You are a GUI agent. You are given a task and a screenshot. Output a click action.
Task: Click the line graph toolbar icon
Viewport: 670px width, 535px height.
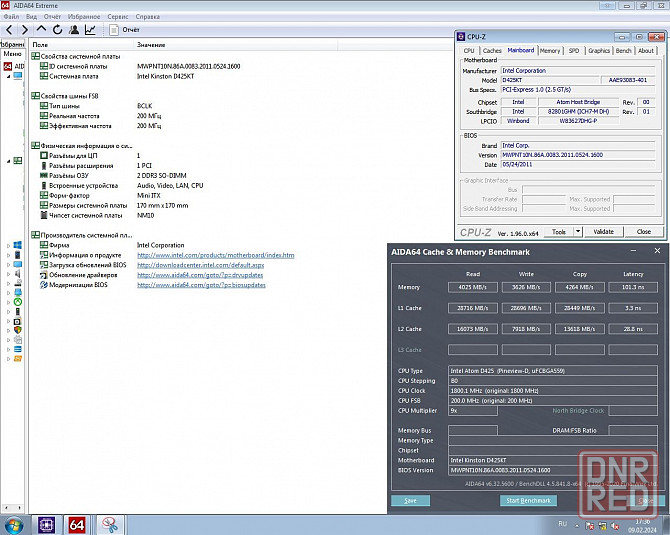pos(90,30)
